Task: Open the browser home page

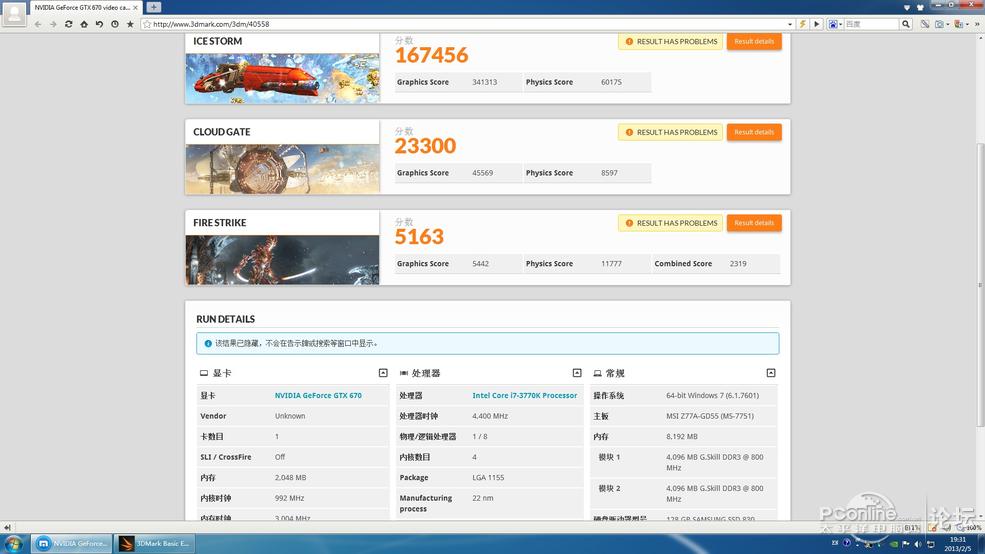Action: (x=84, y=24)
